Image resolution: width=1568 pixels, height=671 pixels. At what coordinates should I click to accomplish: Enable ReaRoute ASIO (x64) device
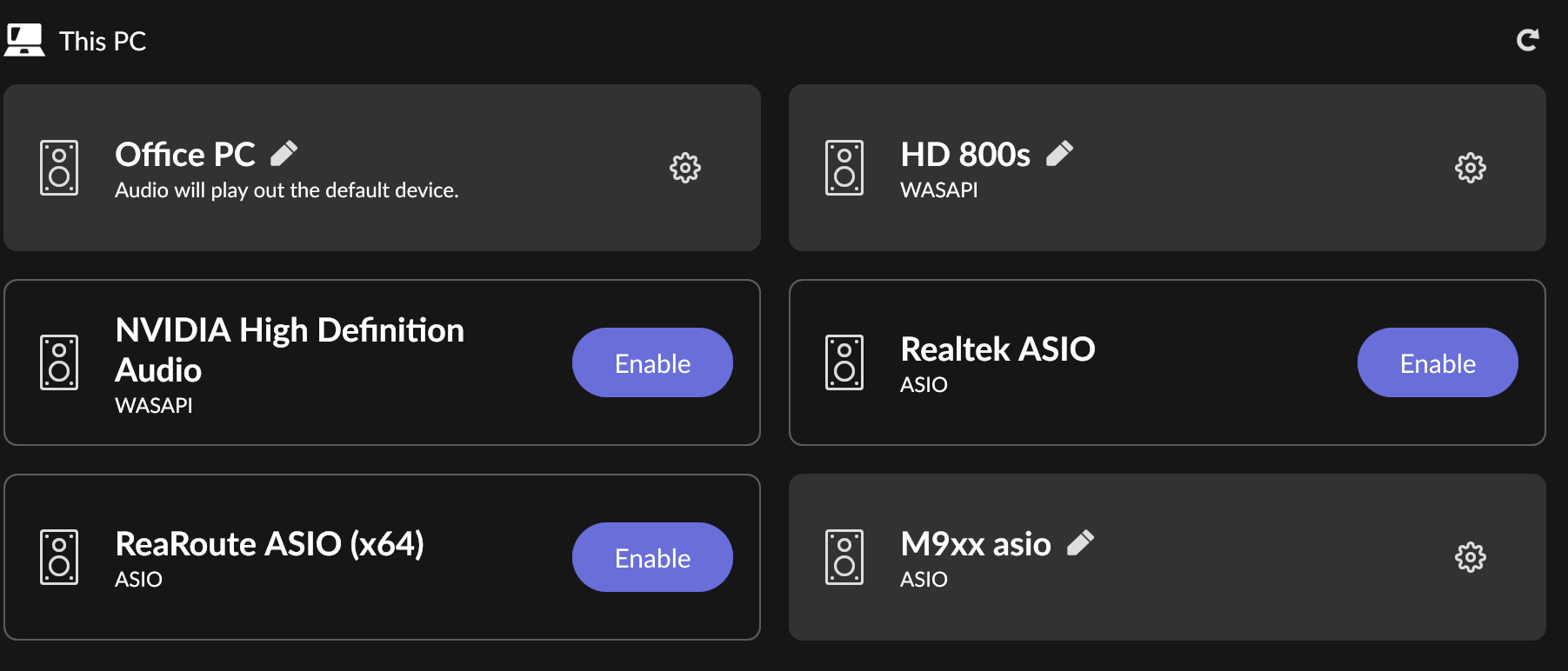[x=652, y=557]
